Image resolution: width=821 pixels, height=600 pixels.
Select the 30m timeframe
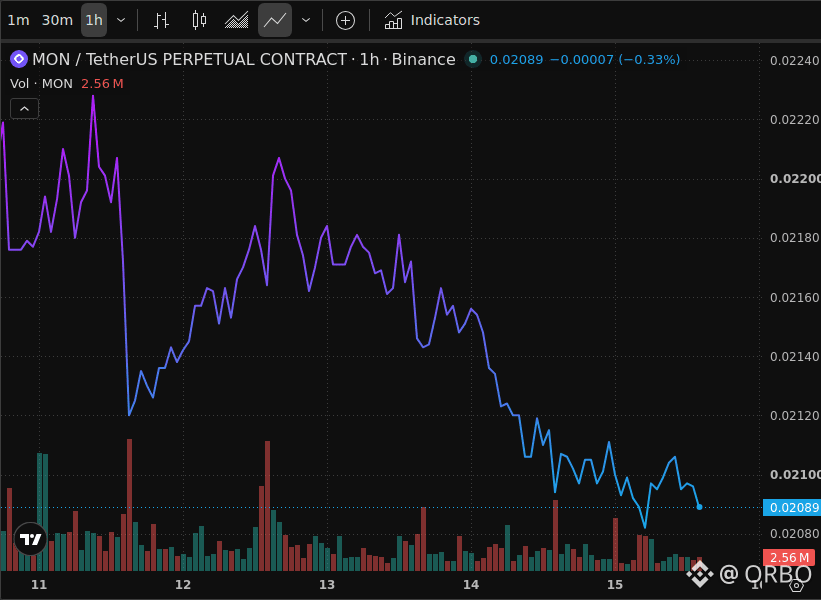coord(57,20)
